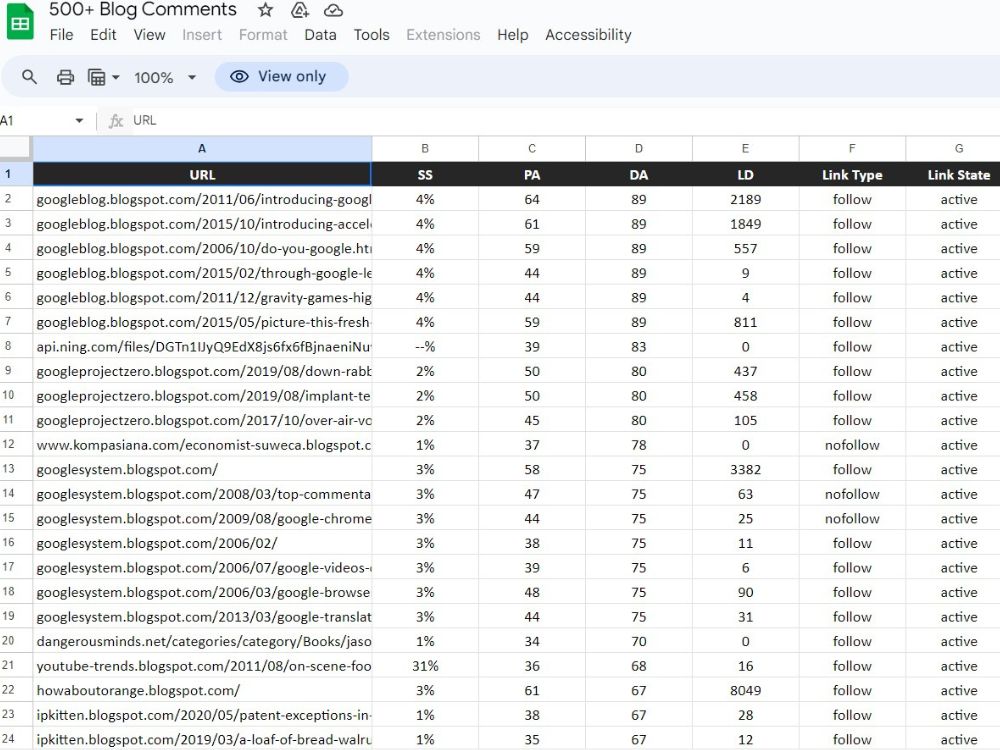Viewport: 1000px width, 750px height.
Task: Open the name box dropdown arrow
Action: pos(79,121)
